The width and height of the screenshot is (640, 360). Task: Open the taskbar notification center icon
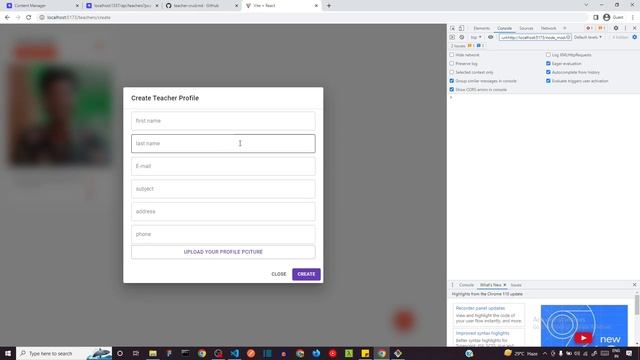[x=629, y=353]
